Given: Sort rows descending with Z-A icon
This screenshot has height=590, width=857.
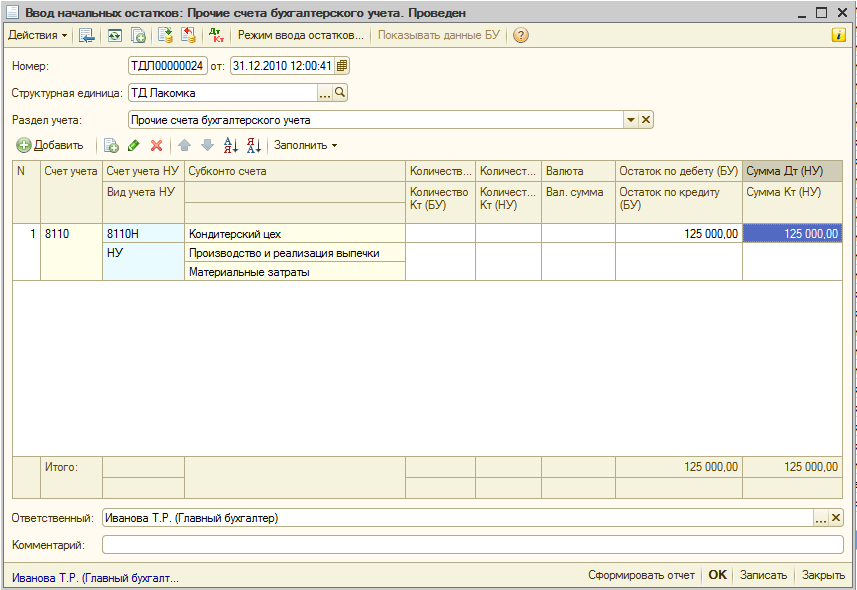Looking at the screenshot, I should click(x=253, y=145).
